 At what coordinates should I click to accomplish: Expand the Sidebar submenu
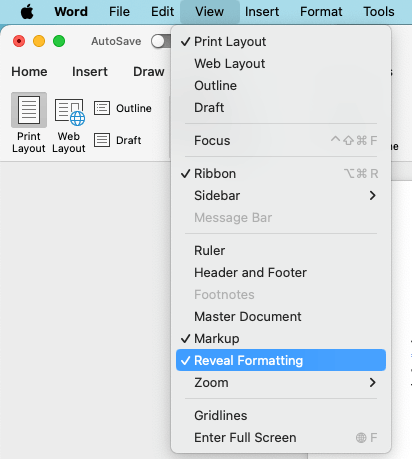point(281,195)
